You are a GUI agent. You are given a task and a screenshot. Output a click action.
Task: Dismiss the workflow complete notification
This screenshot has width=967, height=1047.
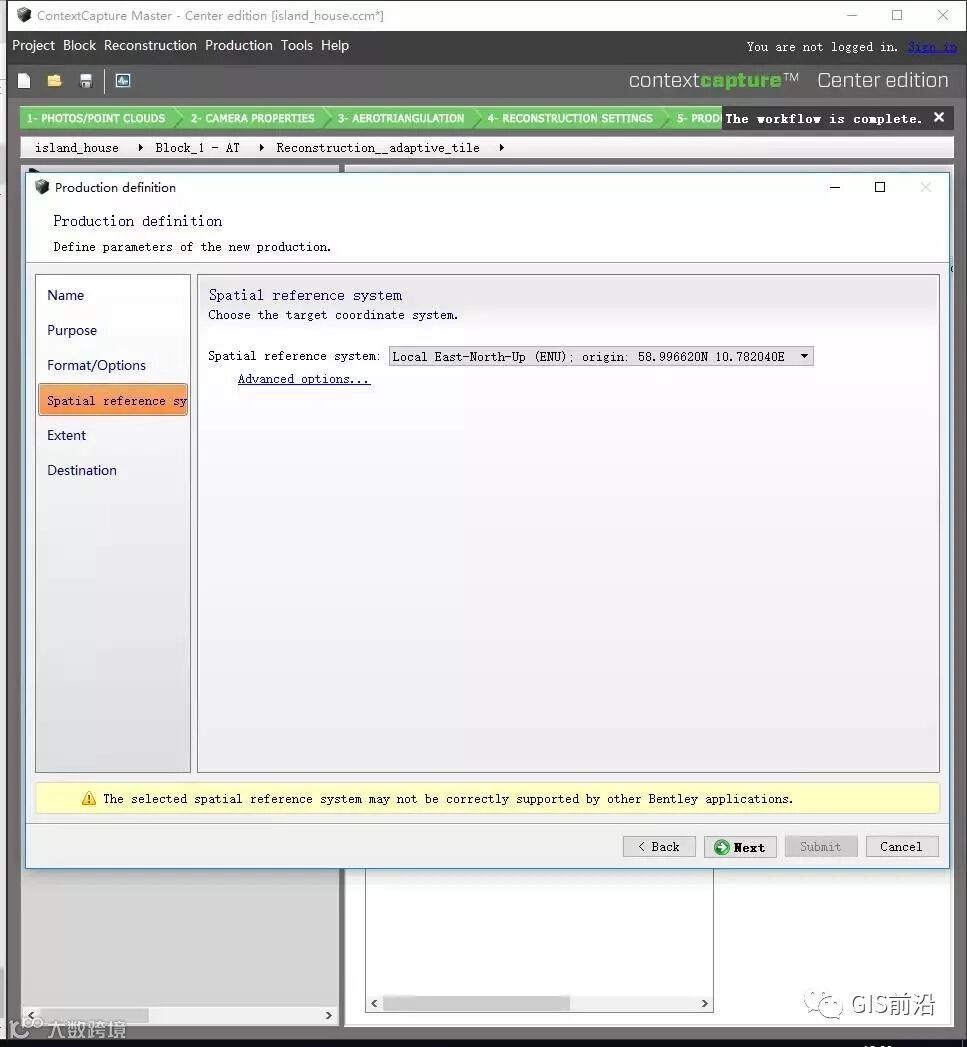[x=939, y=118]
